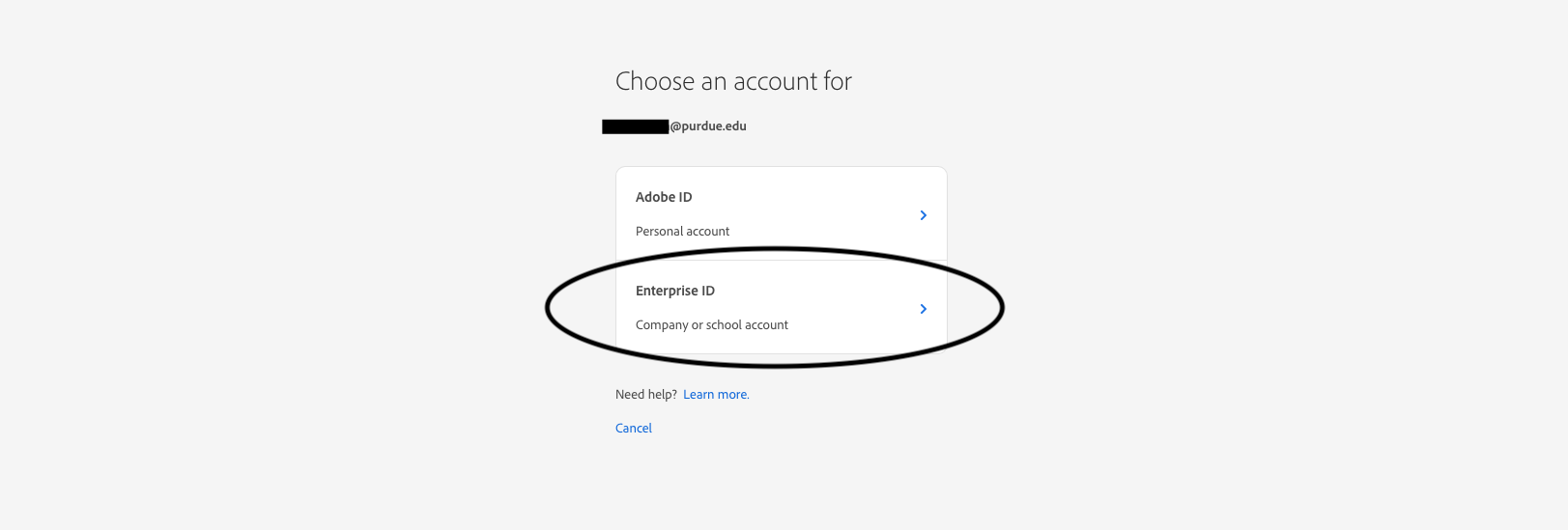Click the @purdue.edu email address text
Screen dimensions: 1568x530
coord(708,126)
